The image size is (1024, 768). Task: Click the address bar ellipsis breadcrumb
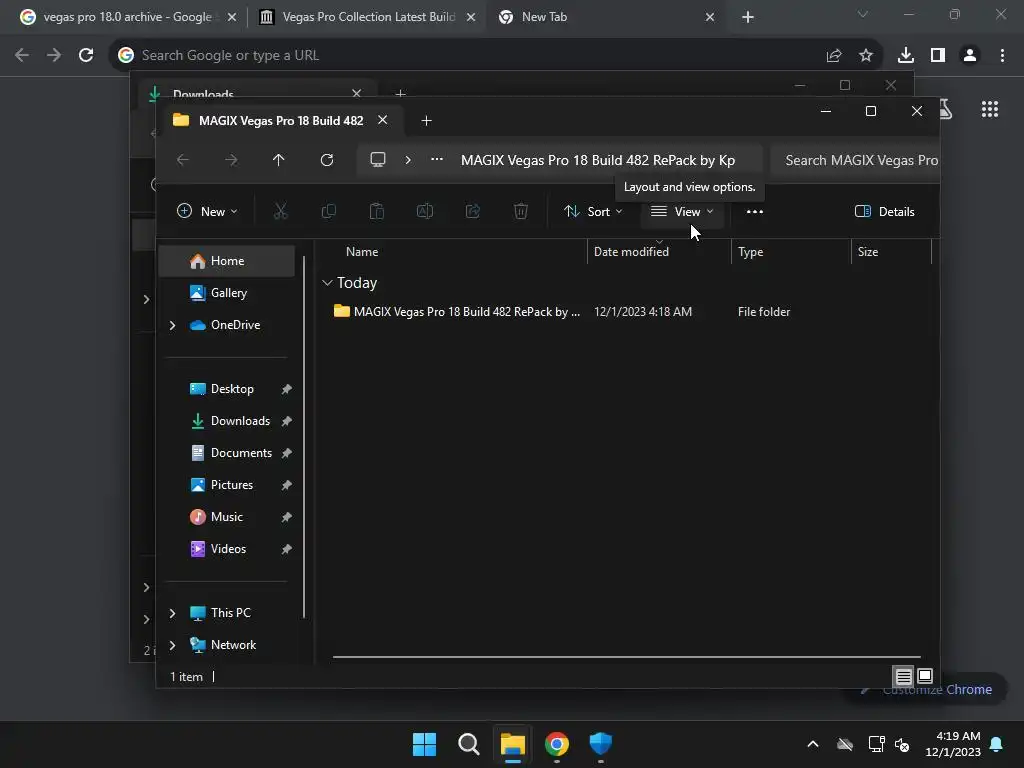pos(437,160)
